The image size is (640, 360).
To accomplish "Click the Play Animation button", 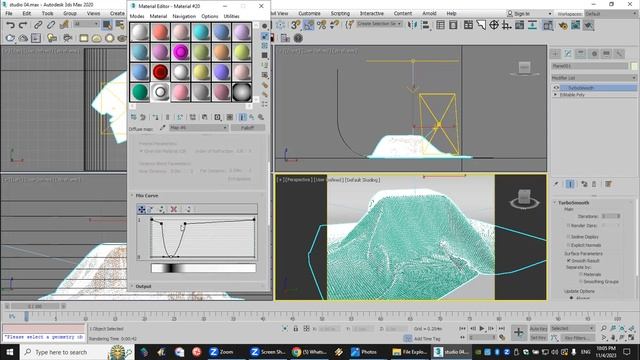I will click(x=482, y=329).
